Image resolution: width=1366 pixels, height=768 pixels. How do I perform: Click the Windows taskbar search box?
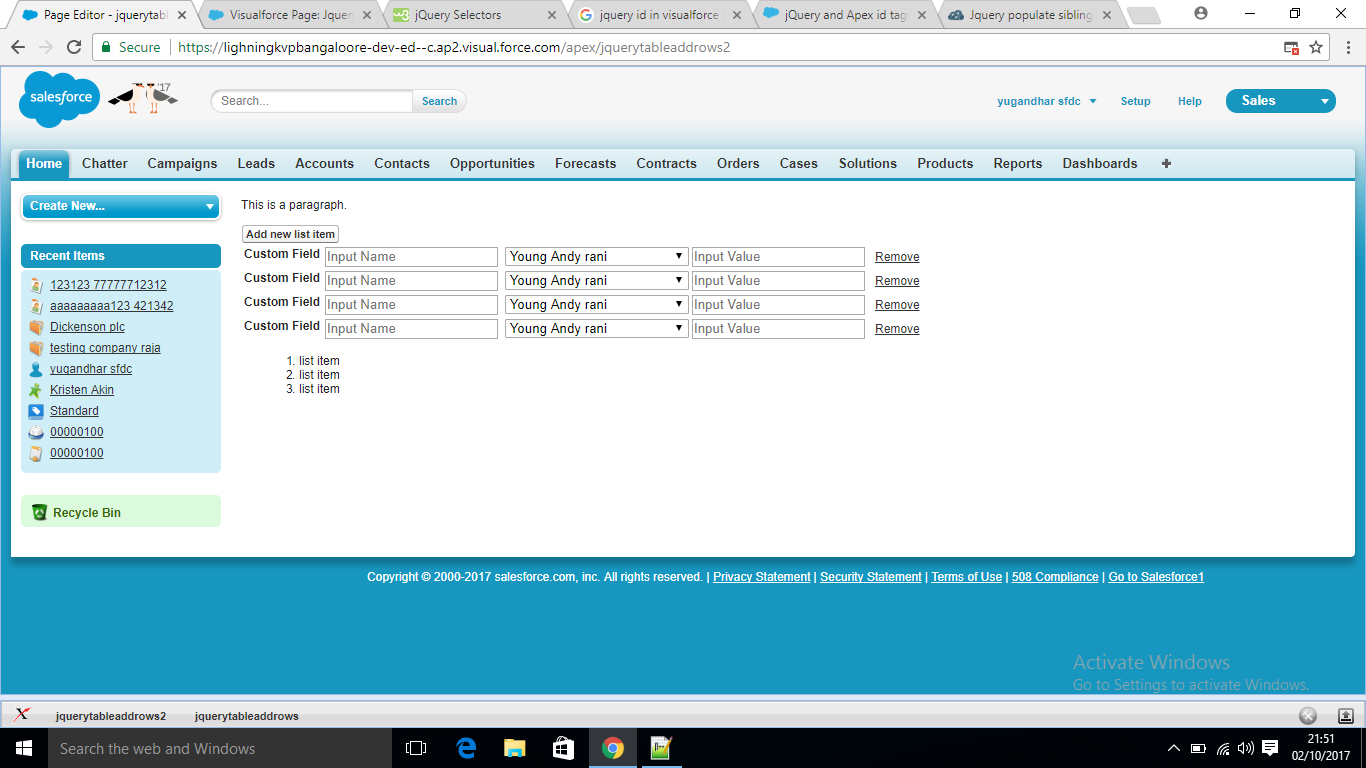click(220, 748)
